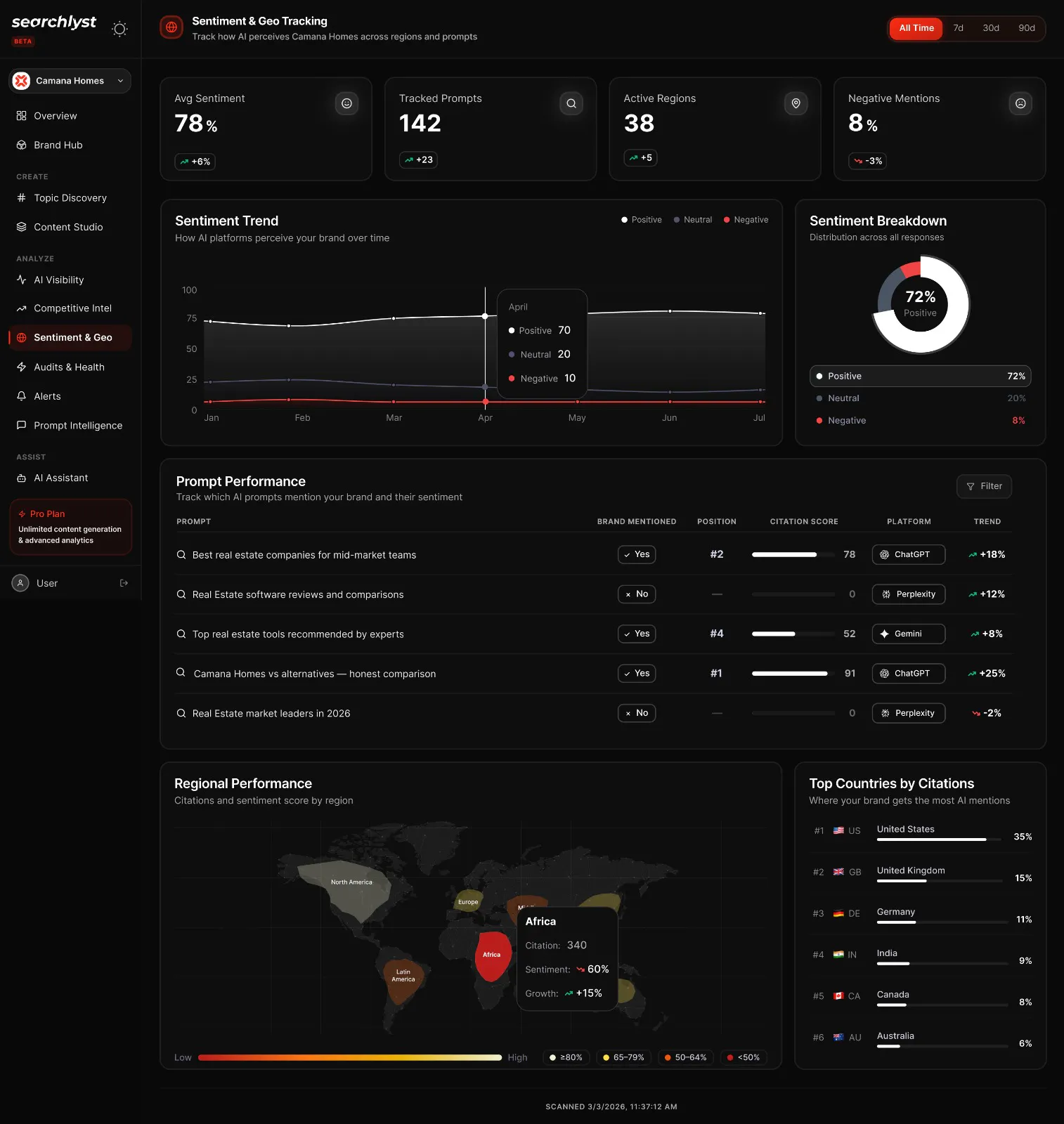Click the citation score bar showing 91

coord(793,673)
